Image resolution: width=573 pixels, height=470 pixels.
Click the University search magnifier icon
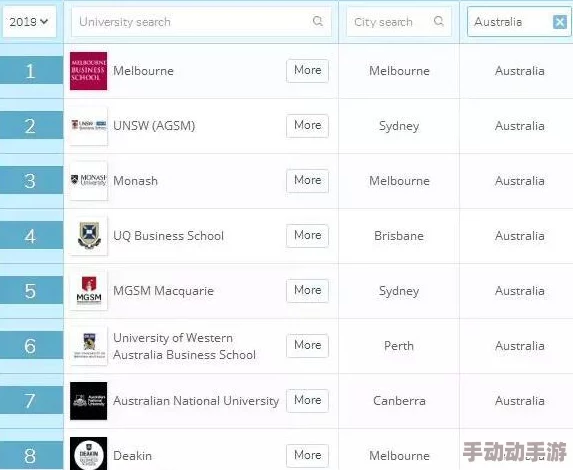(x=318, y=21)
